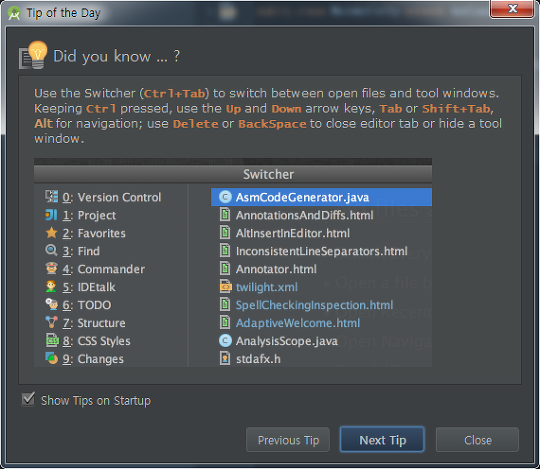540x469 pixels.
Task: Click the lightbulb tip icon
Action: [33, 55]
